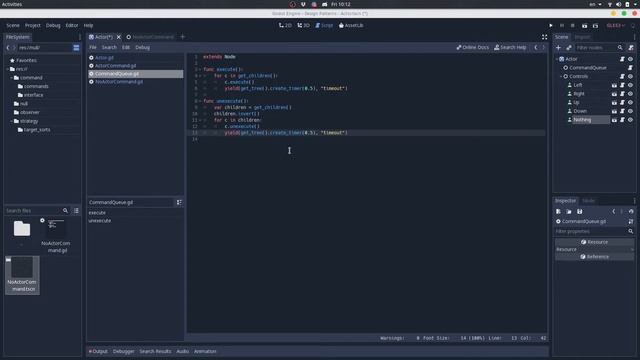Open the AssetLib workspace
The height and width of the screenshot is (360, 640).
pos(351,25)
